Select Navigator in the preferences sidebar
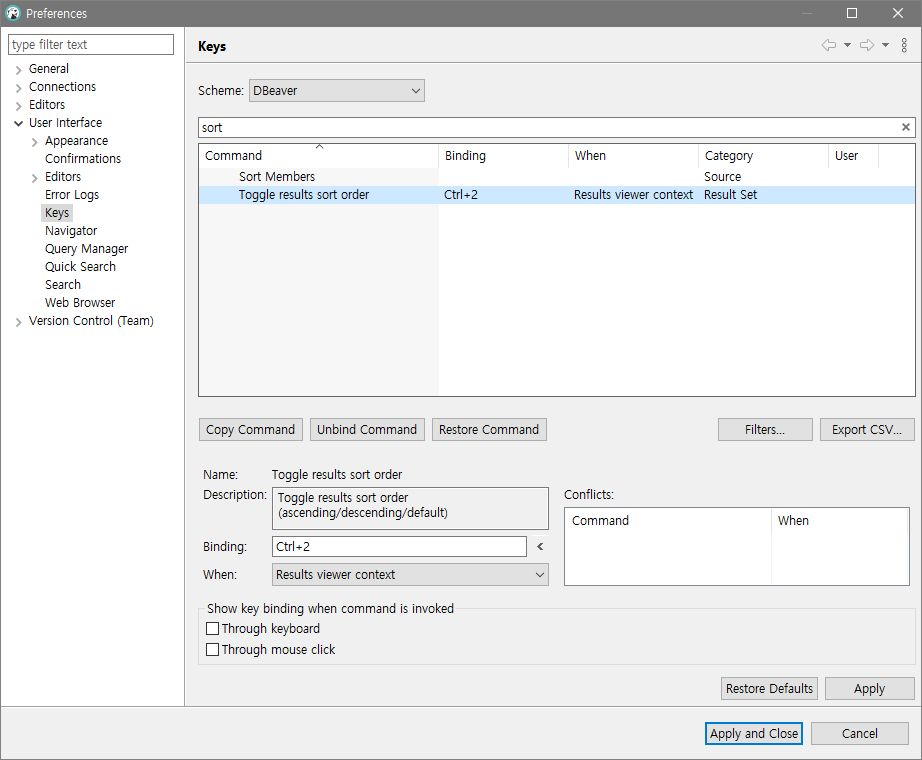The height and width of the screenshot is (760, 922). click(x=72, y=230)
